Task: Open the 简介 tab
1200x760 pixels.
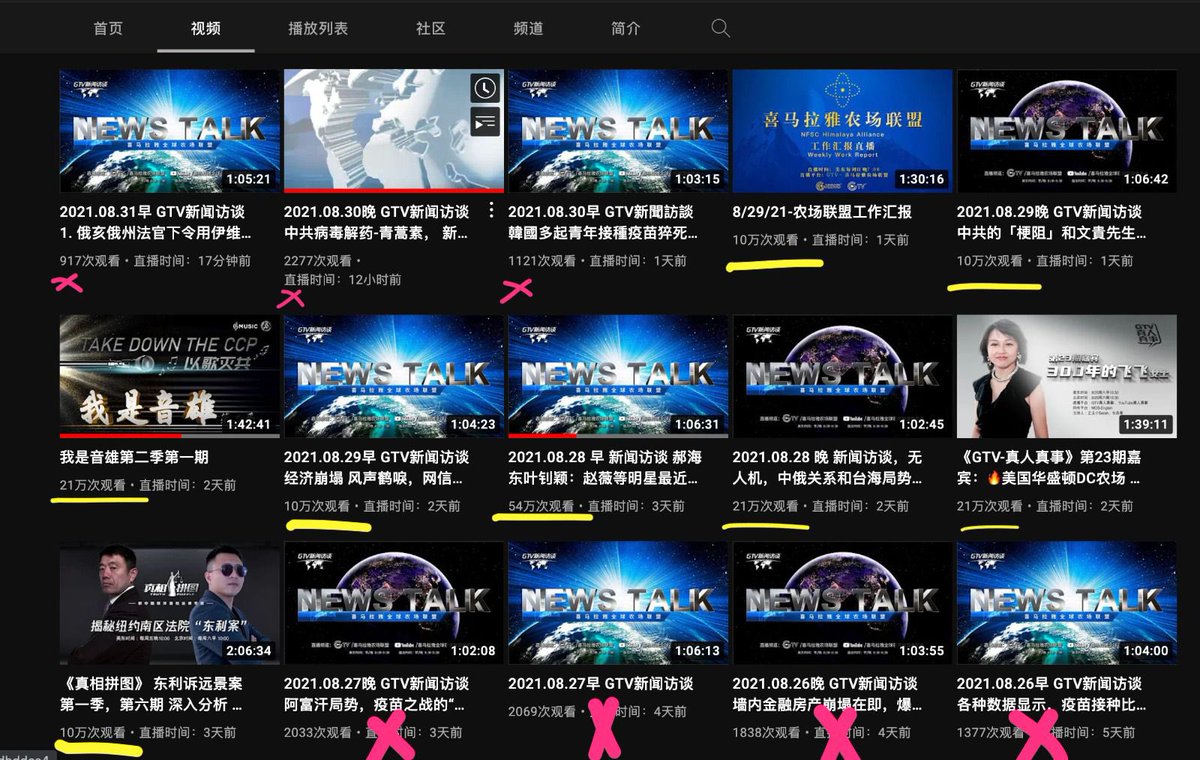Action: (625, 28)
